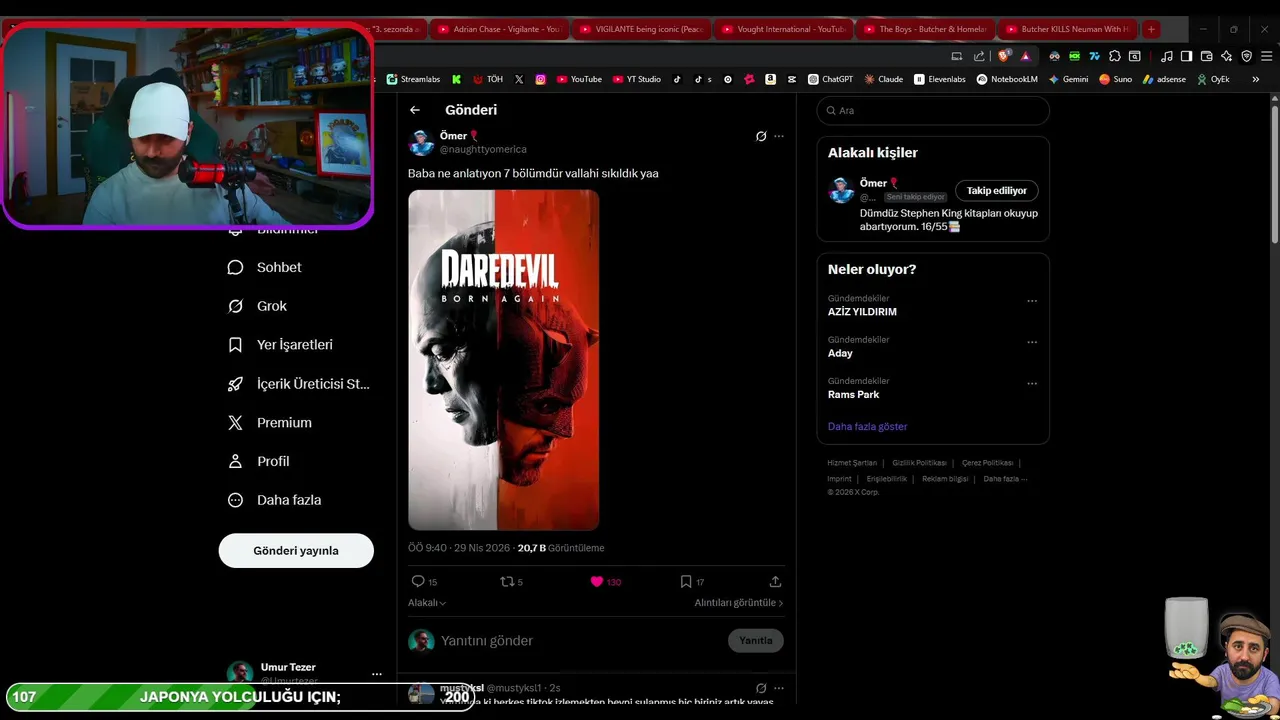
Task: Go back using the arrow next to Gönderi
Action: [415, 110]
